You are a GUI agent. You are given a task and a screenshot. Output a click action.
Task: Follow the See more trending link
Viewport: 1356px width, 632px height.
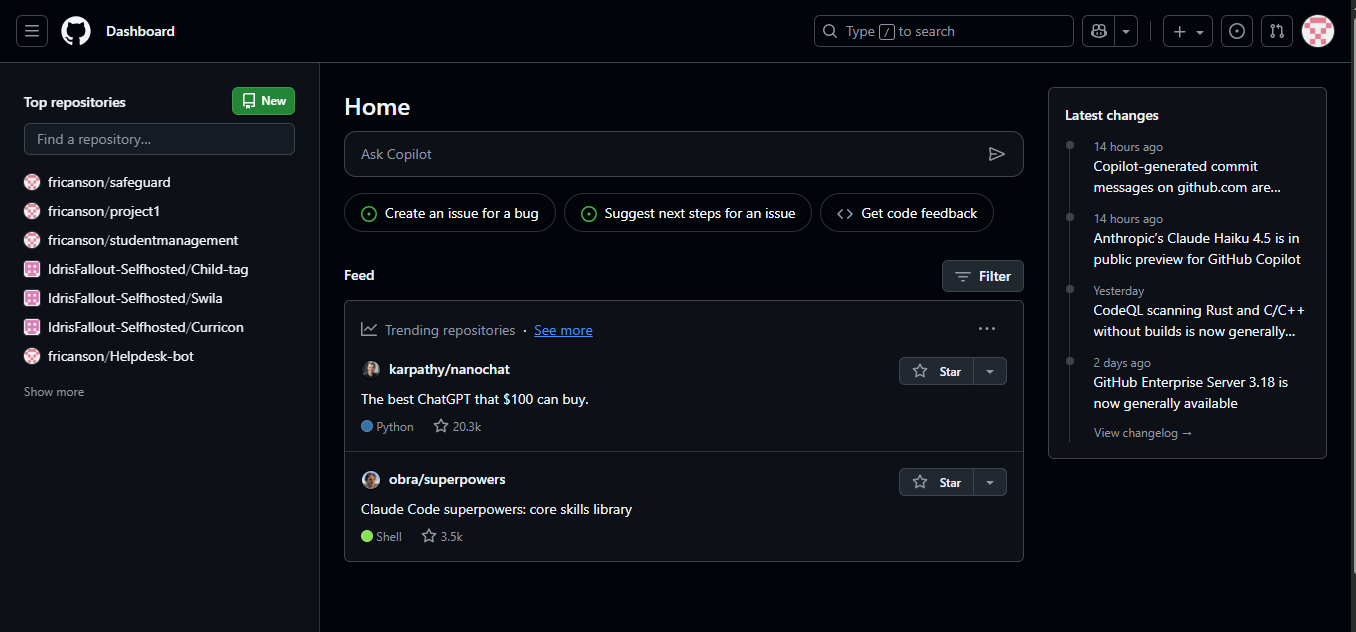point(563,330)
